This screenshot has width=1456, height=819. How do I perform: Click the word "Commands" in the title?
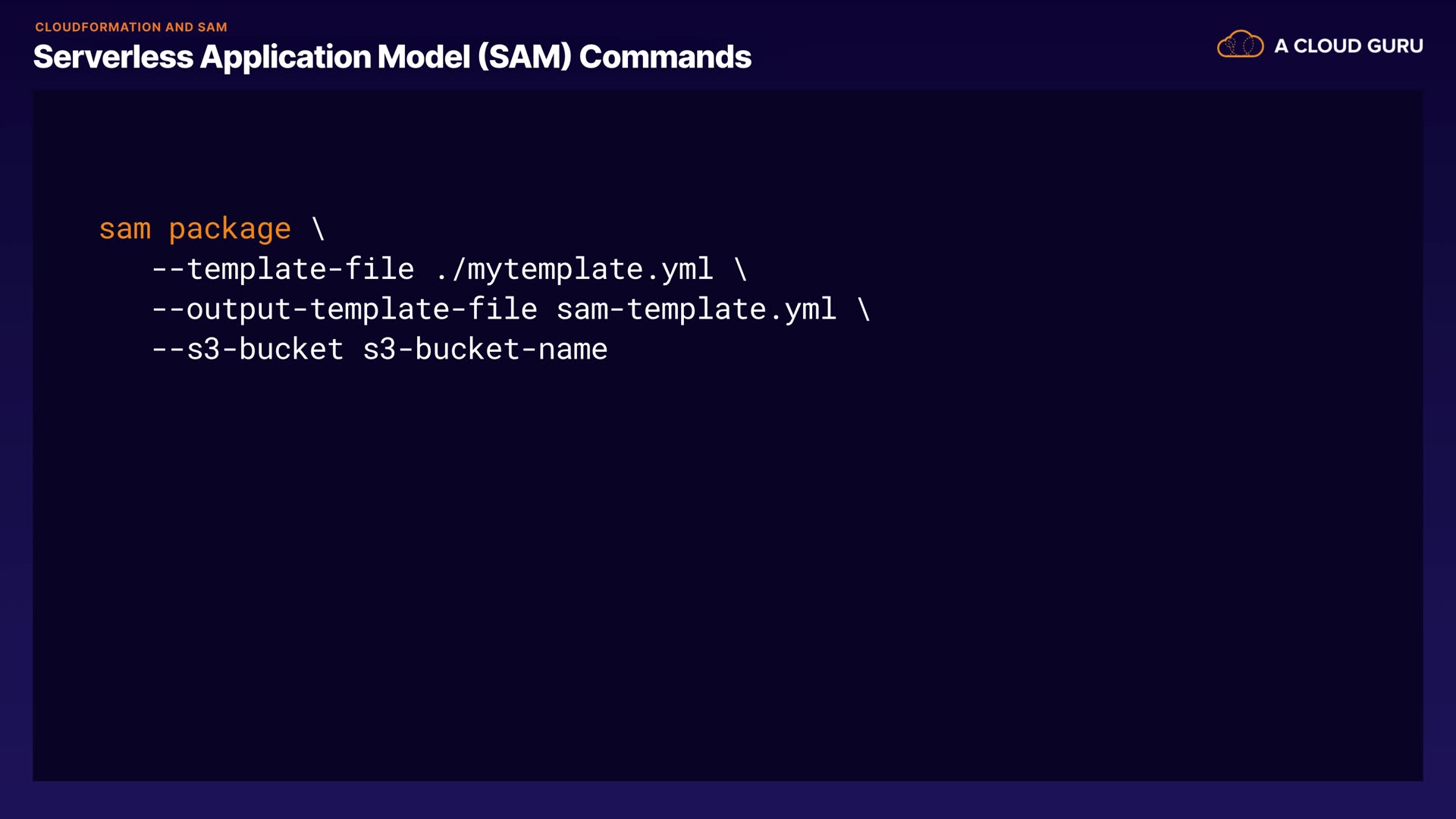pos(665,58)
